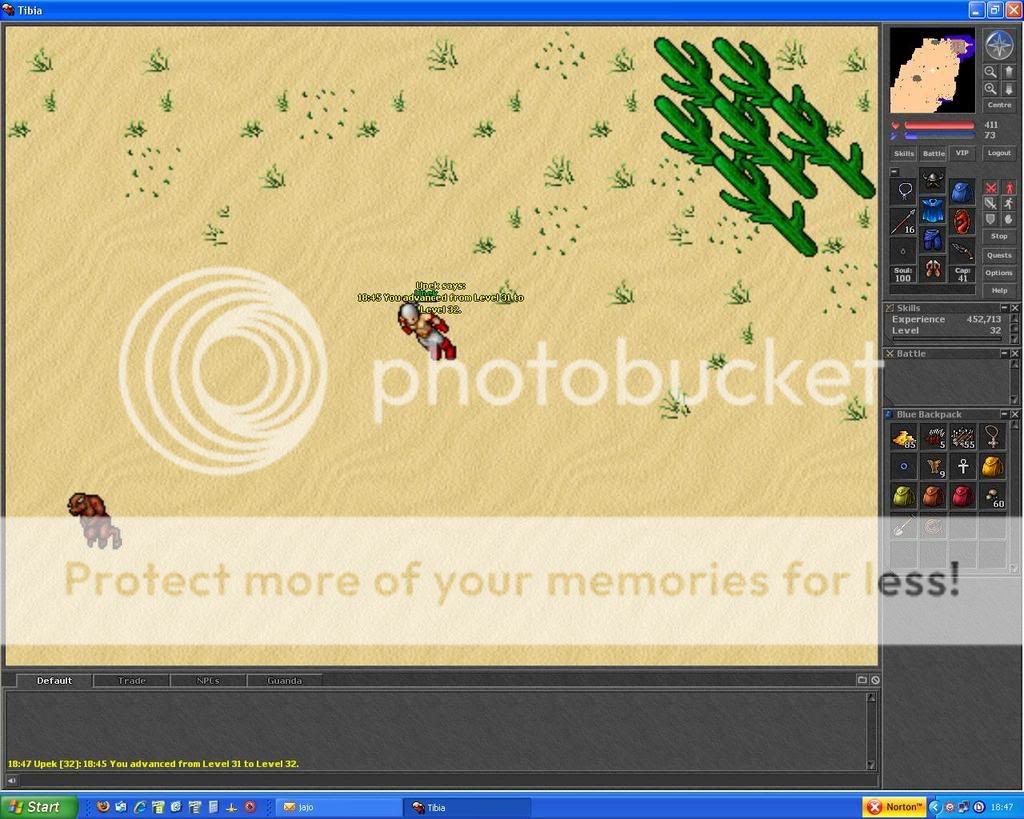The height and width of the screenshot is (819, 1024).
Task: Open the equipped blue backpack slot
Action: click(961, 191)
